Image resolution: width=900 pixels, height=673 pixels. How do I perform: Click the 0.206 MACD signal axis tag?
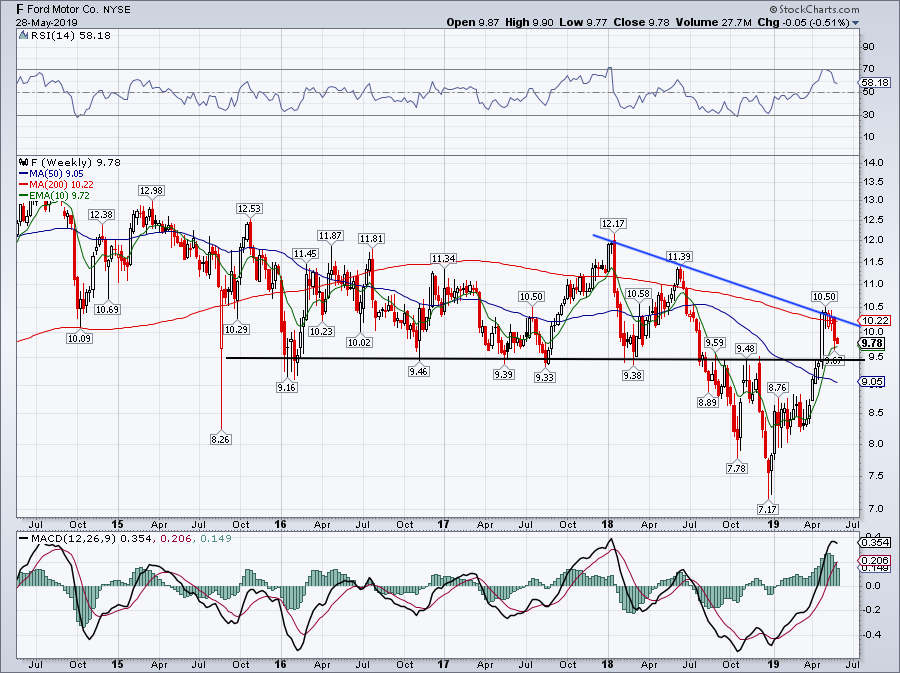(x=875, y=561)
